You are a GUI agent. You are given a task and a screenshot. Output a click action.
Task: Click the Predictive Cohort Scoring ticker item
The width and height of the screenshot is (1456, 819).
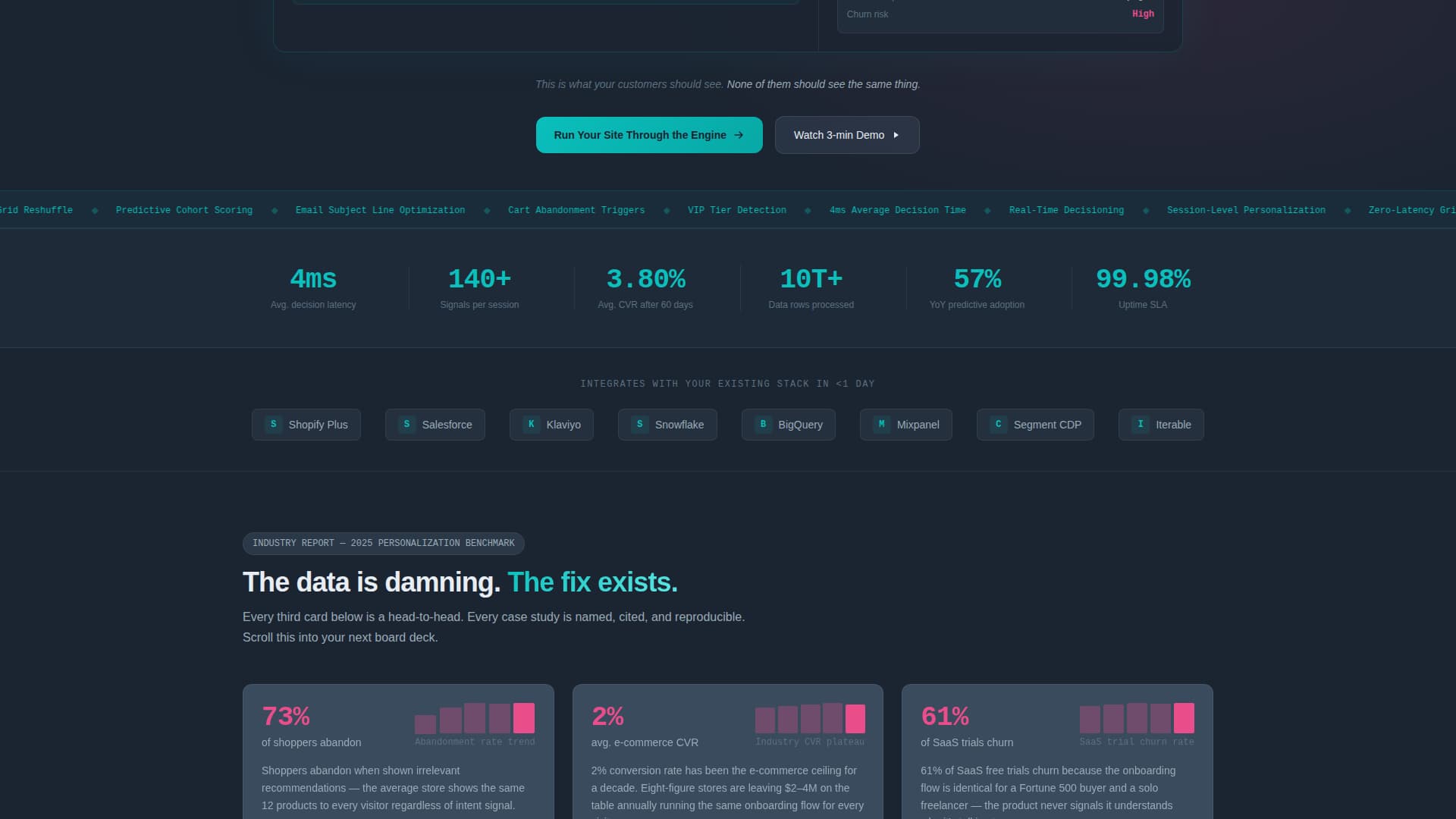(x=184, y=210)
